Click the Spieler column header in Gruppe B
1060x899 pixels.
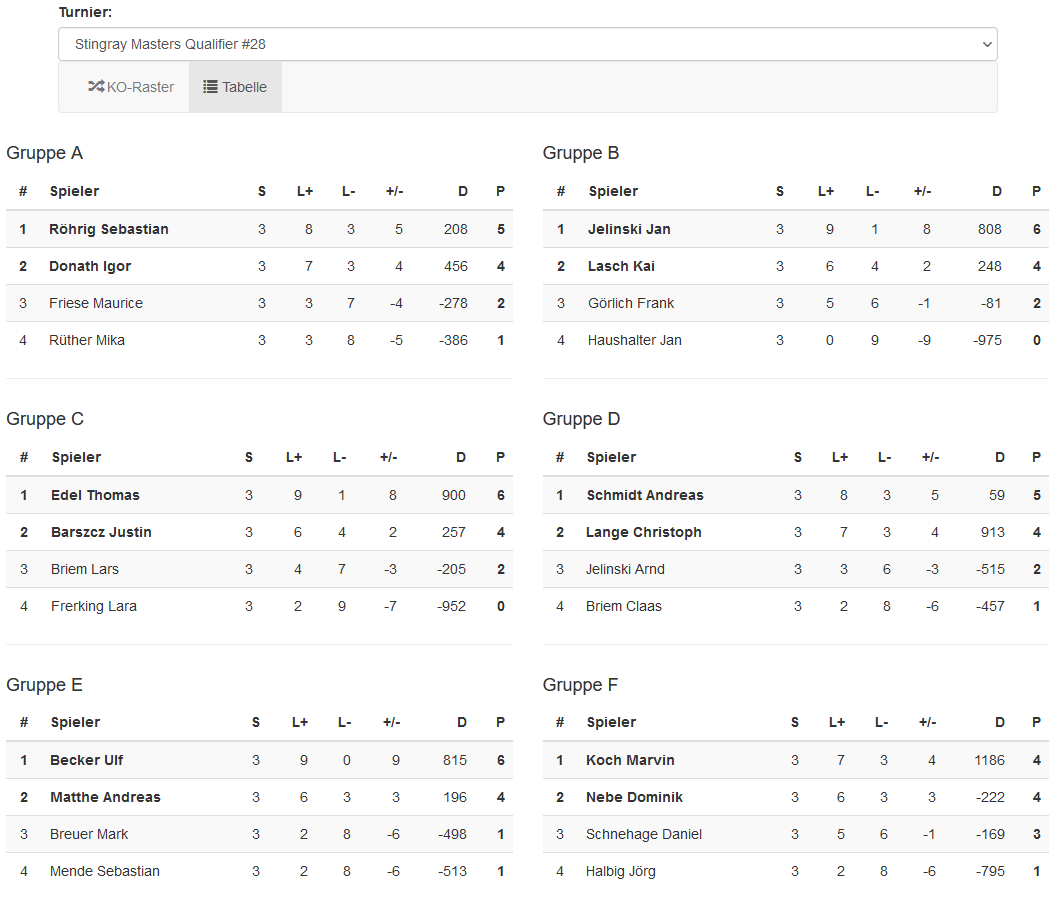[x=613, y=191]
